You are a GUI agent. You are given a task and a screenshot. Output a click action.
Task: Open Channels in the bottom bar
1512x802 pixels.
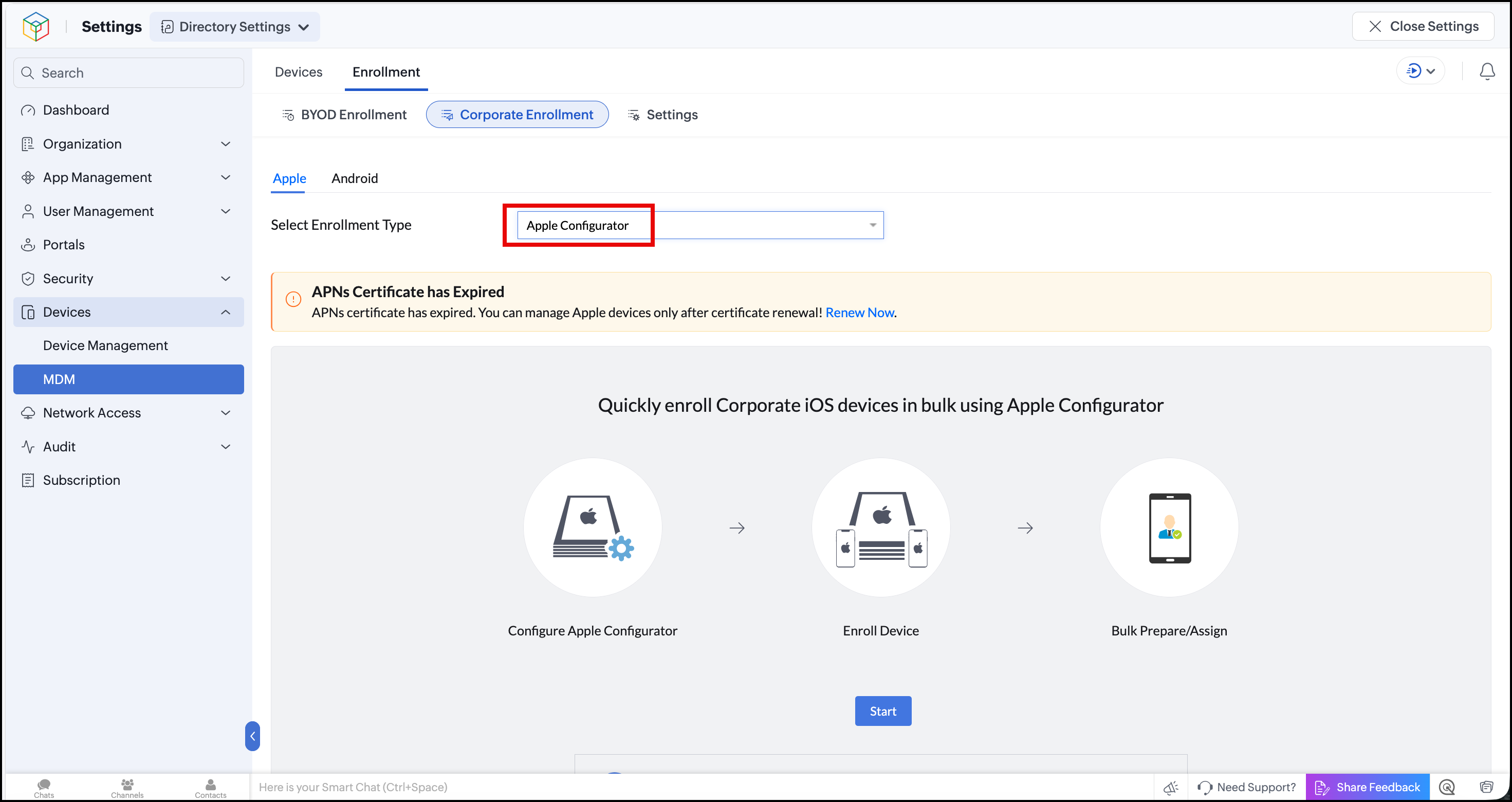point(127,788)
